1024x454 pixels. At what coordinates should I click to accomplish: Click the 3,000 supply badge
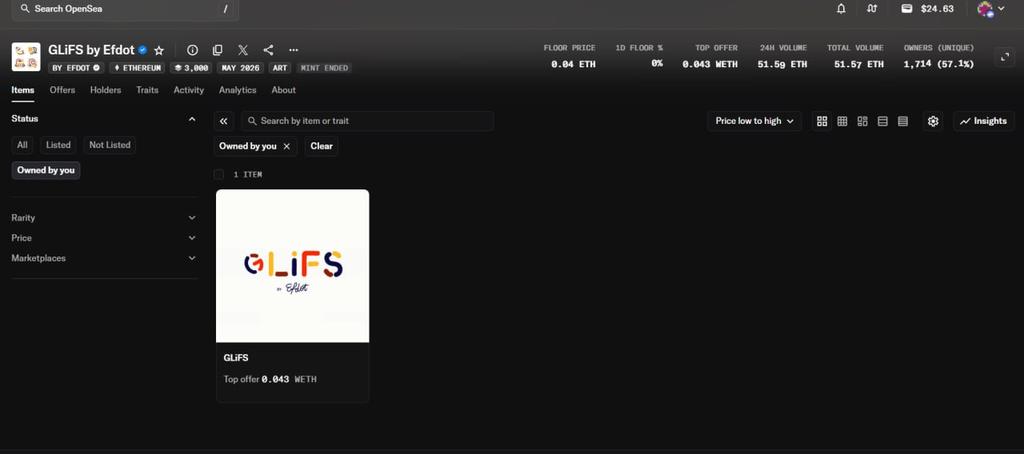[191, 68]
